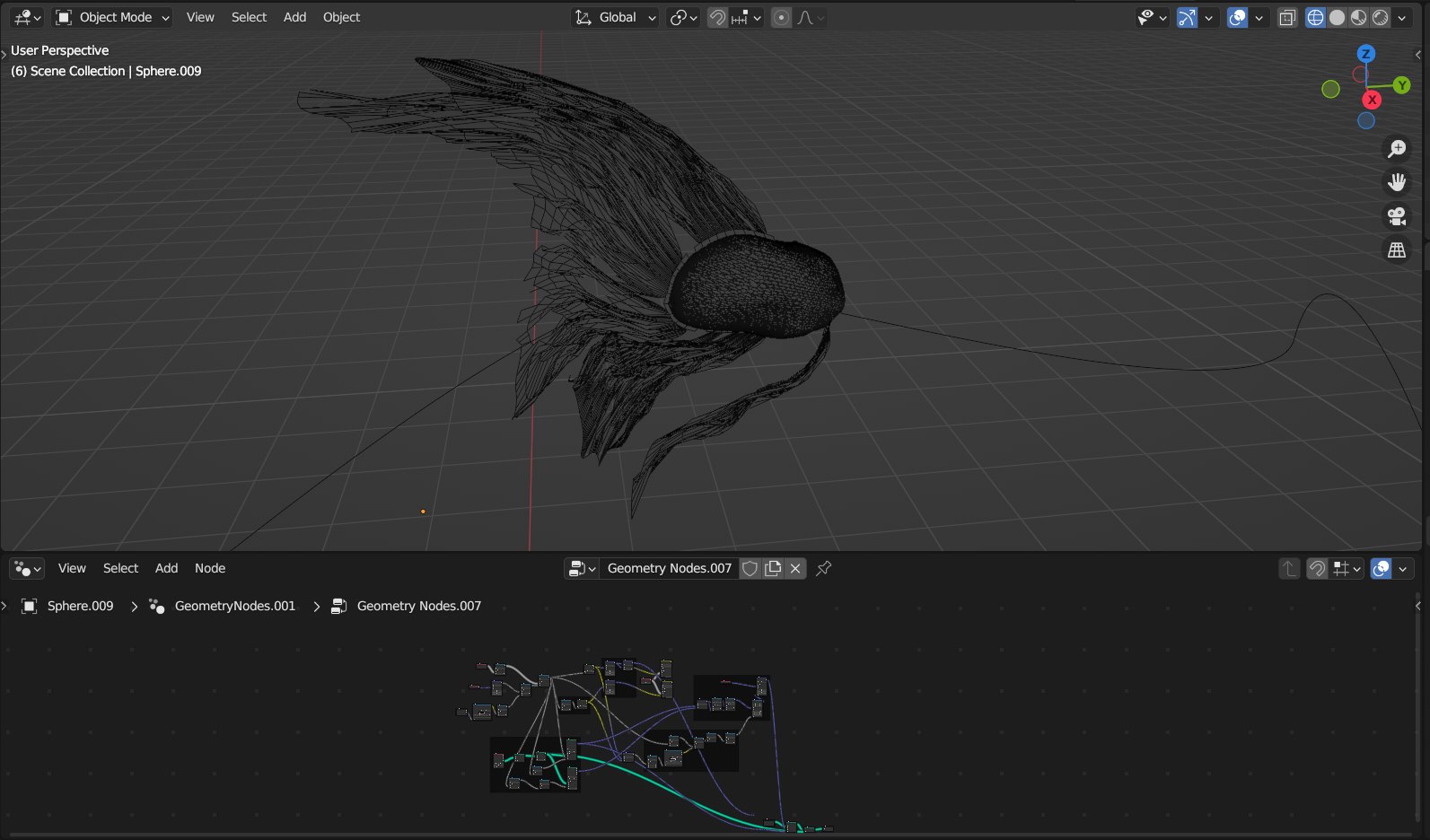Switch orthographic/perspective with grid icon

point(1397,250)
